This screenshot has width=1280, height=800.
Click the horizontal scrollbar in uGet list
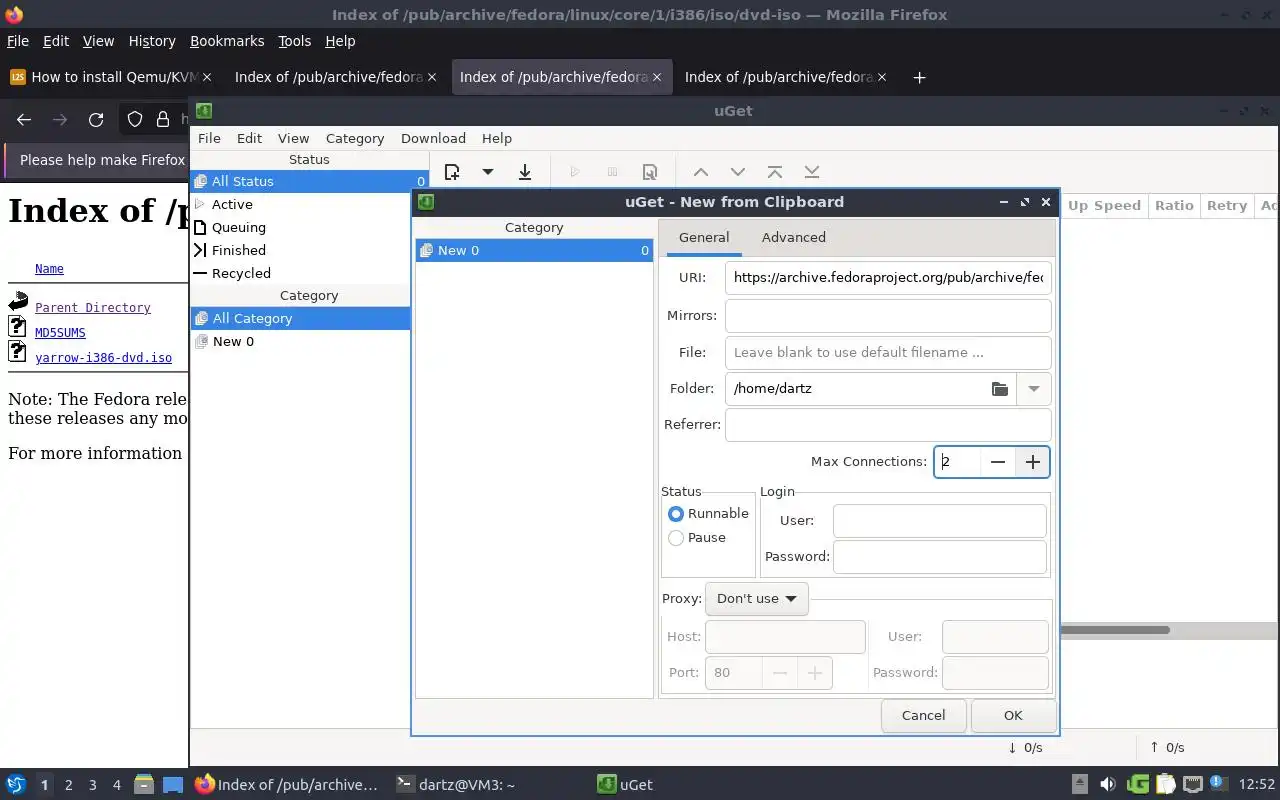[x=1115, y=630]
